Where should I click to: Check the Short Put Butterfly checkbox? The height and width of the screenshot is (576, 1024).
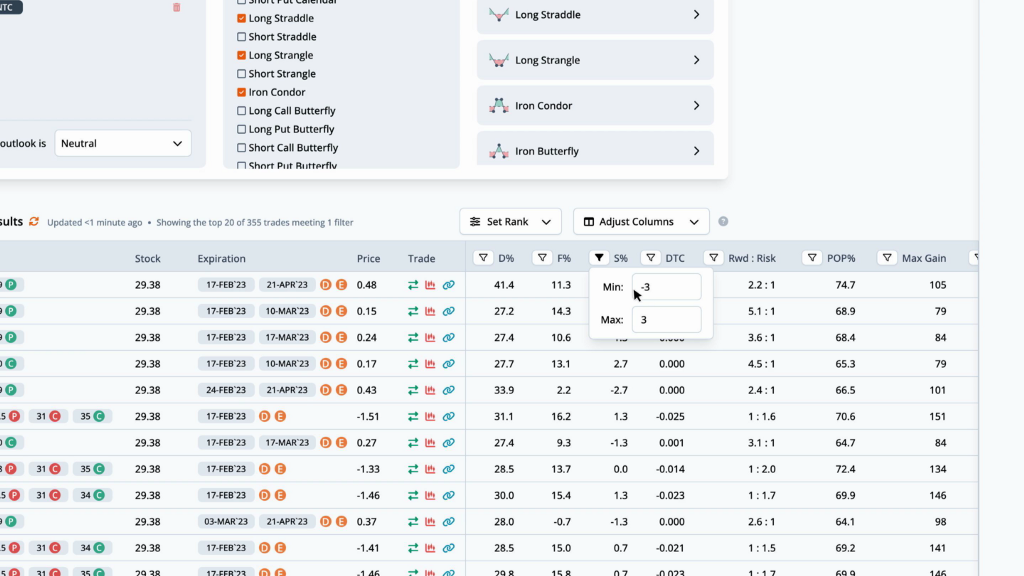click(242, 165)
